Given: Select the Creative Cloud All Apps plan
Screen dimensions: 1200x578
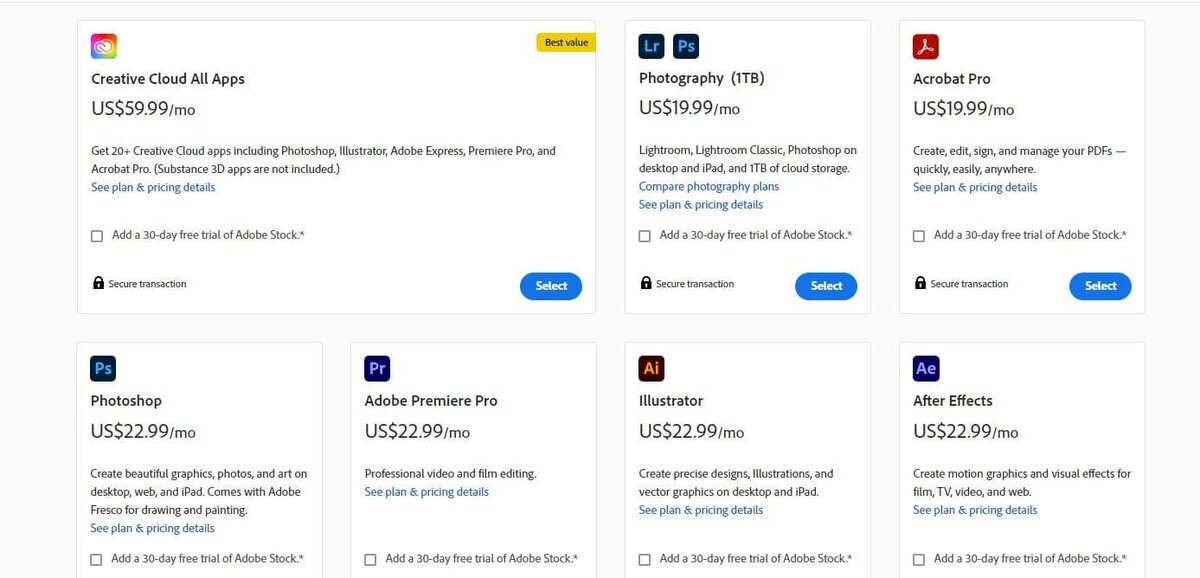Looking at the screenshot, I should point(551,286).
